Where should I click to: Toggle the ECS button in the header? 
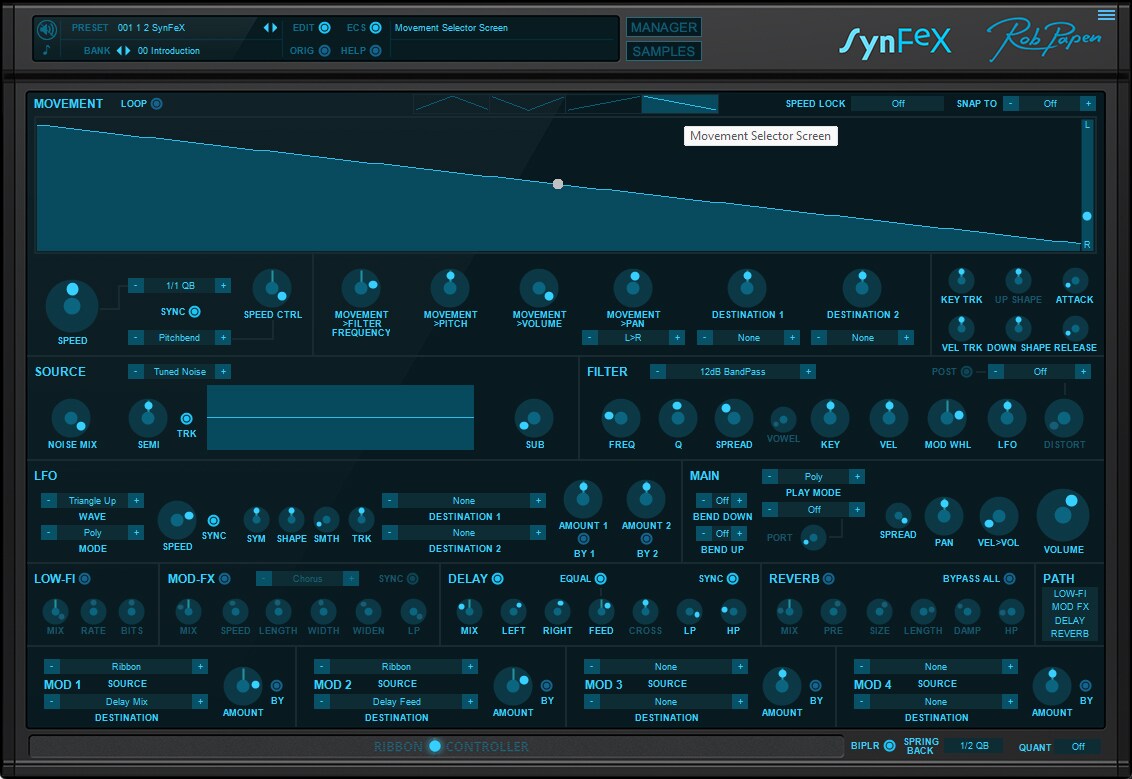tap(375, 27)
